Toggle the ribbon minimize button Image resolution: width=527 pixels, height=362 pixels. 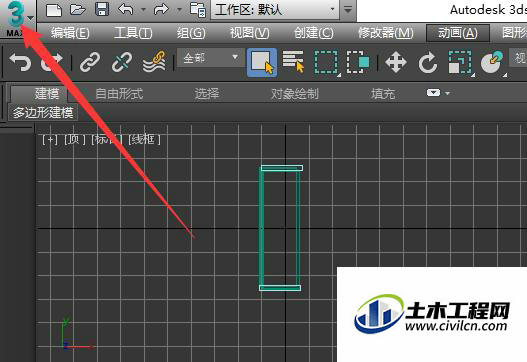[433, 93]
